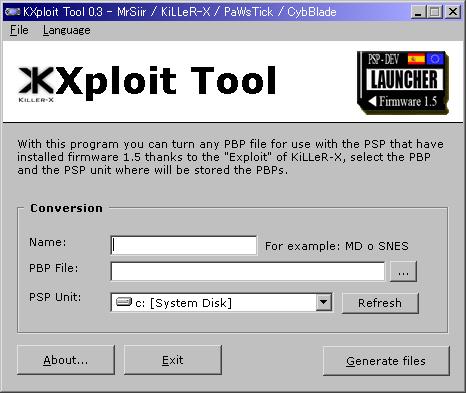Click the "PBP File:" label

click(x=54, y=268)
